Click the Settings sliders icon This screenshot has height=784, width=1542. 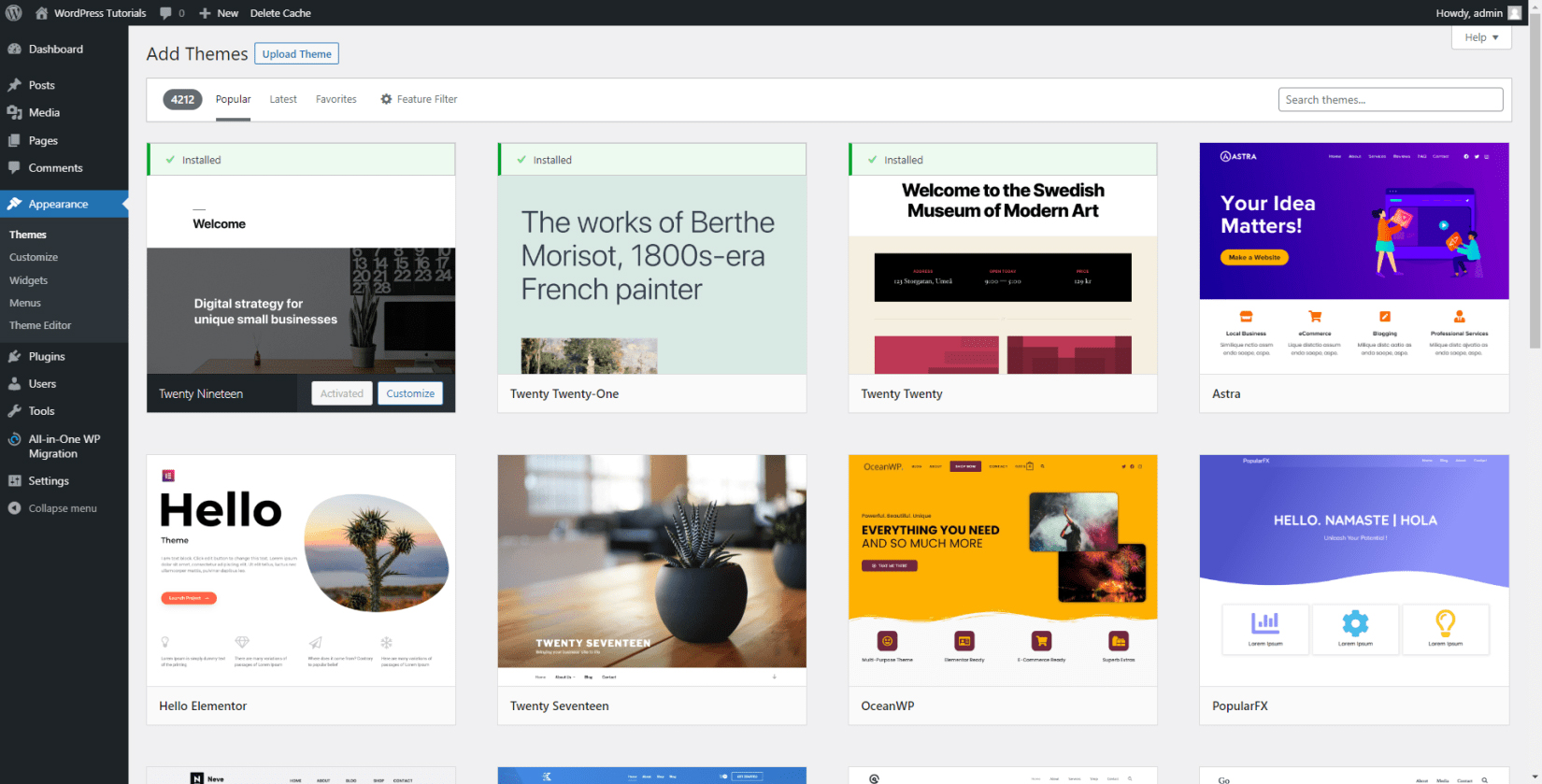[14, 480]
